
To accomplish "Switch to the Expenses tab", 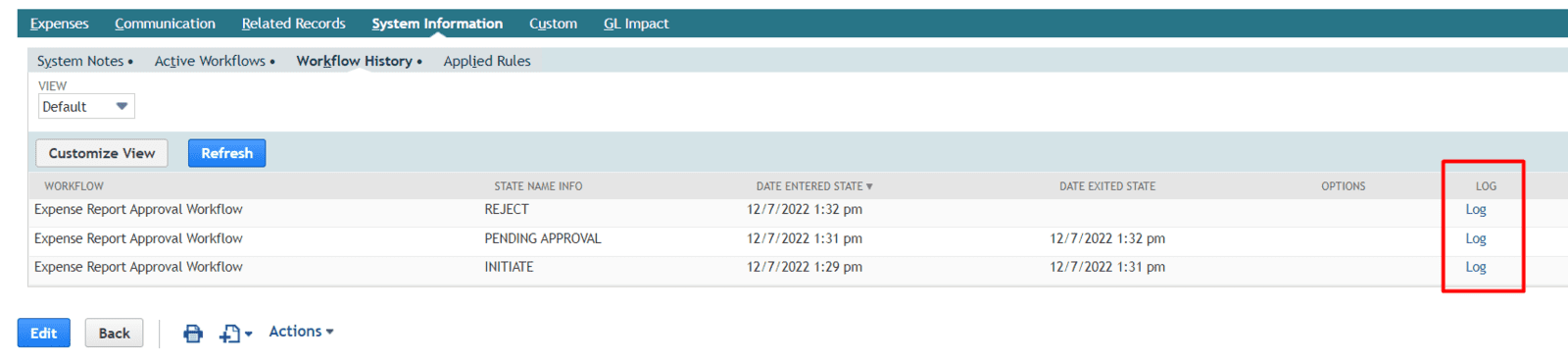I will pyautogui.click(x=59, y=24).
